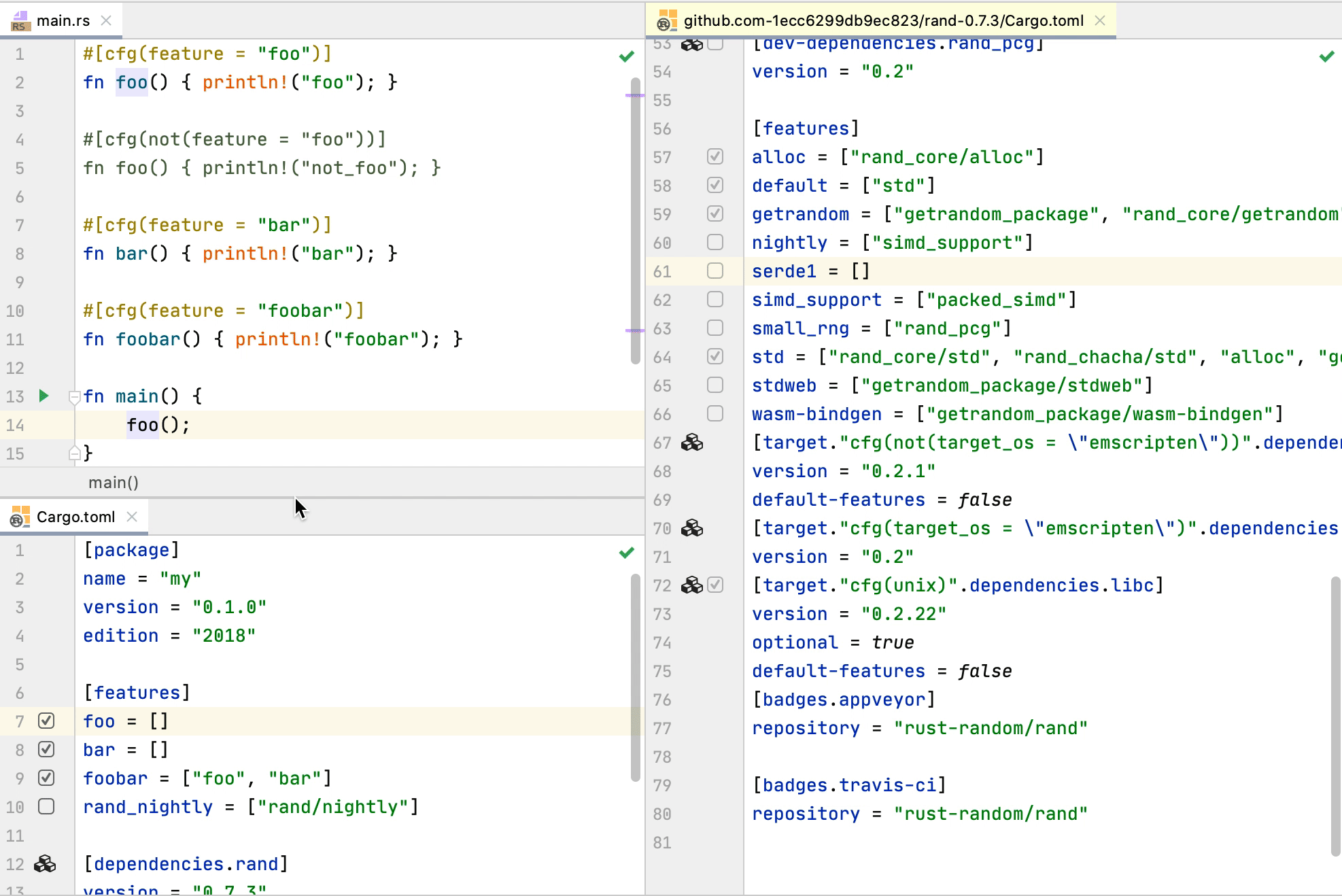The width and height of the screenshot is (1342, 896).
Task: Click the Cargo icon on the Cargo.toml tab
Action: tap(20, 517)
